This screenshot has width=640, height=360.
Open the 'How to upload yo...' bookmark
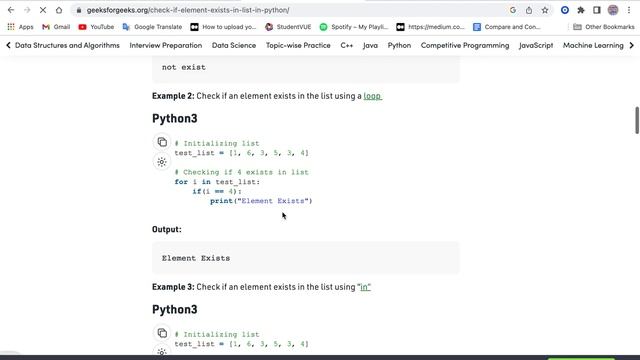pos(223,27)
